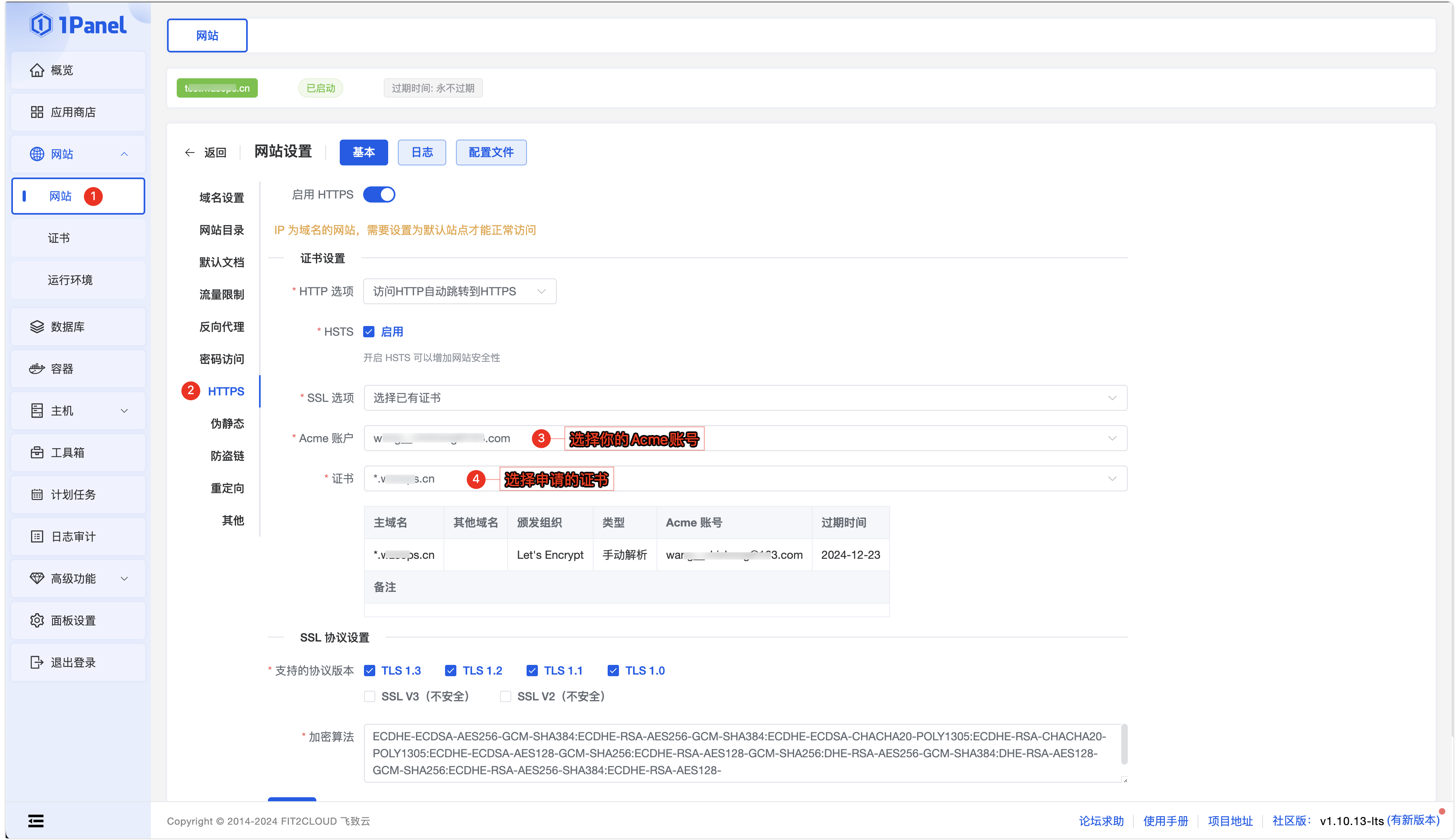Select 反向代理 in settings menu
The image size is (1455, 840).
pyautogui.click(x=222, y=326)
